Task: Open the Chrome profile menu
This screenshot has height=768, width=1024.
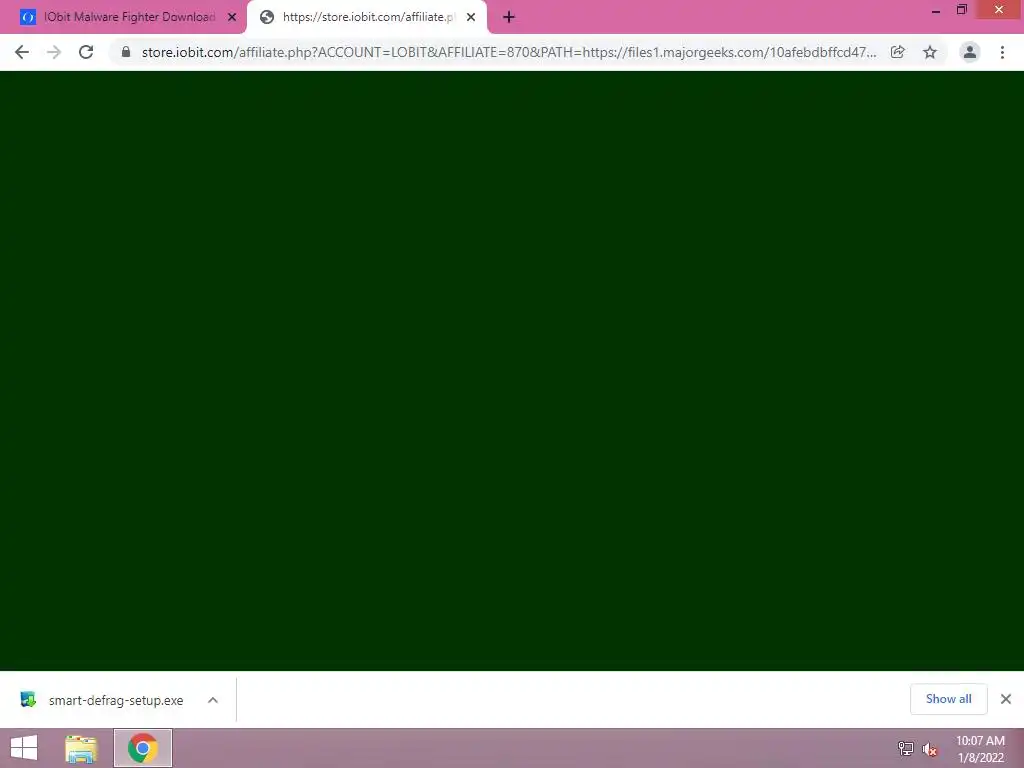Action: click(x=970, y=52)
